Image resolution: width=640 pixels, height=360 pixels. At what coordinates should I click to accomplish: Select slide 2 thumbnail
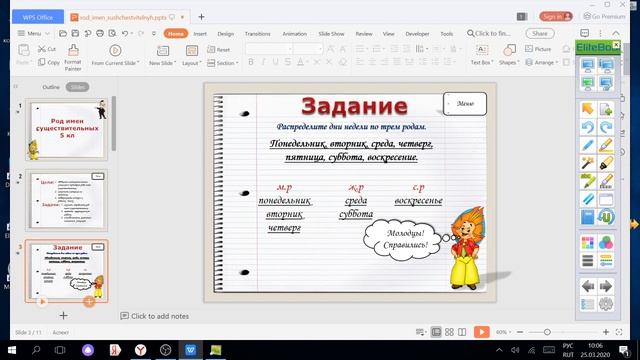point(67,200)
